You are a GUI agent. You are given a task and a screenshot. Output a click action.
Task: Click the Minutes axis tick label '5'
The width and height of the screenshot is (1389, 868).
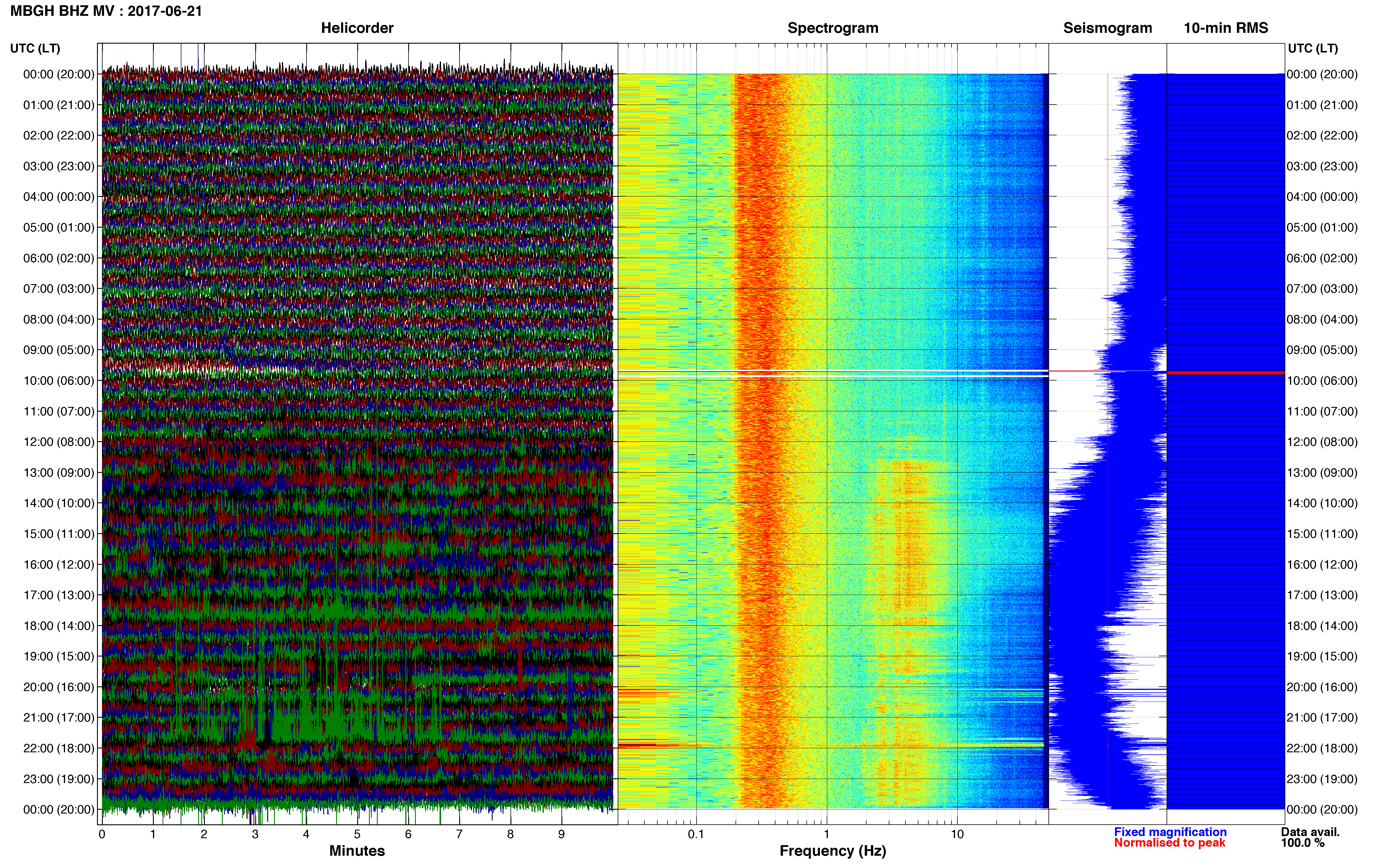(357, 835)
